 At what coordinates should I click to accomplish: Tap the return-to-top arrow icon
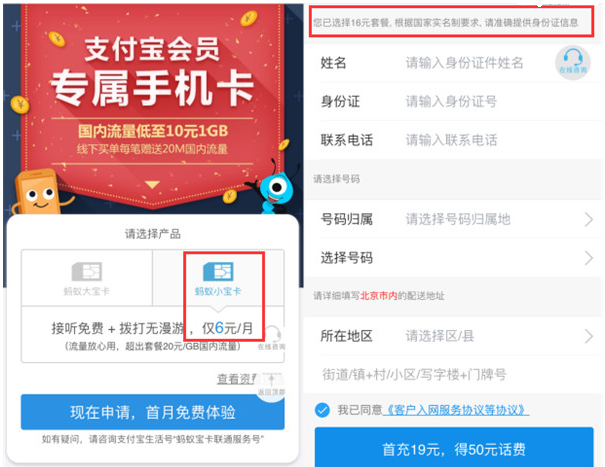click(271, 384)
